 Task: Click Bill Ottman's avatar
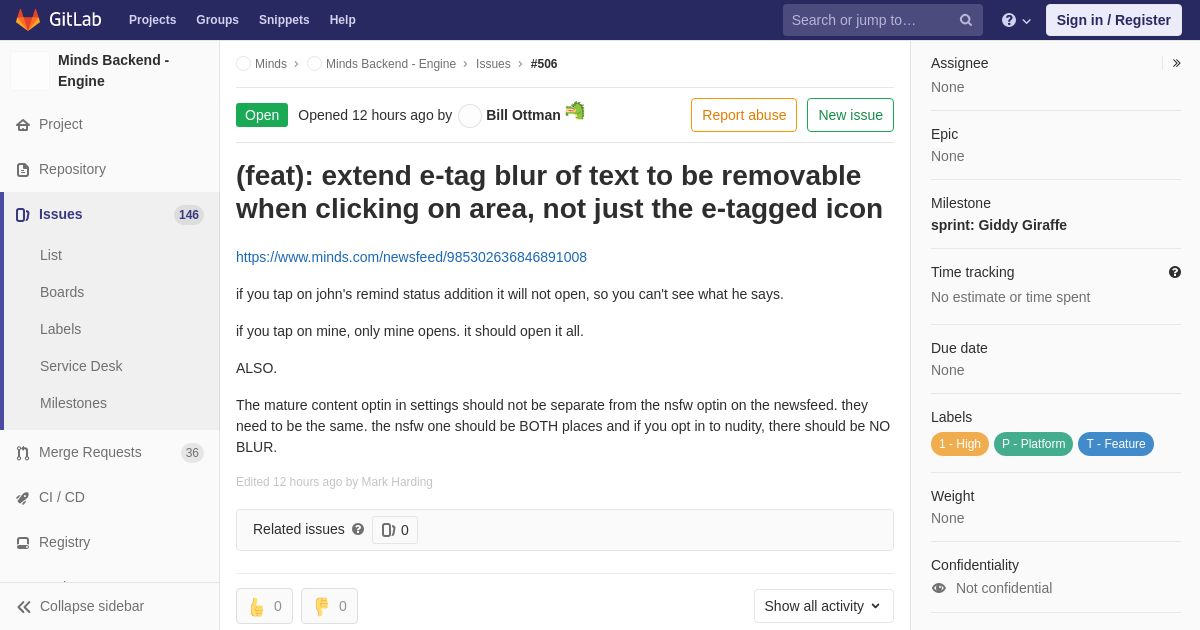pos(470,116)
